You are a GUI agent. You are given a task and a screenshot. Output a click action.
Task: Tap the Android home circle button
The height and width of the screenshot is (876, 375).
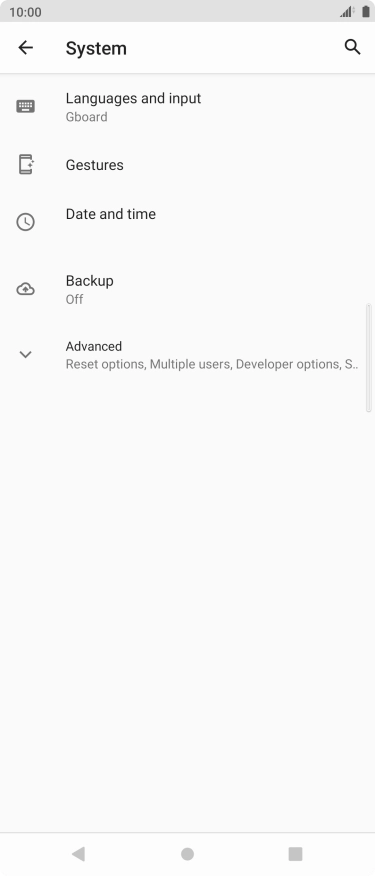[187, 854]
